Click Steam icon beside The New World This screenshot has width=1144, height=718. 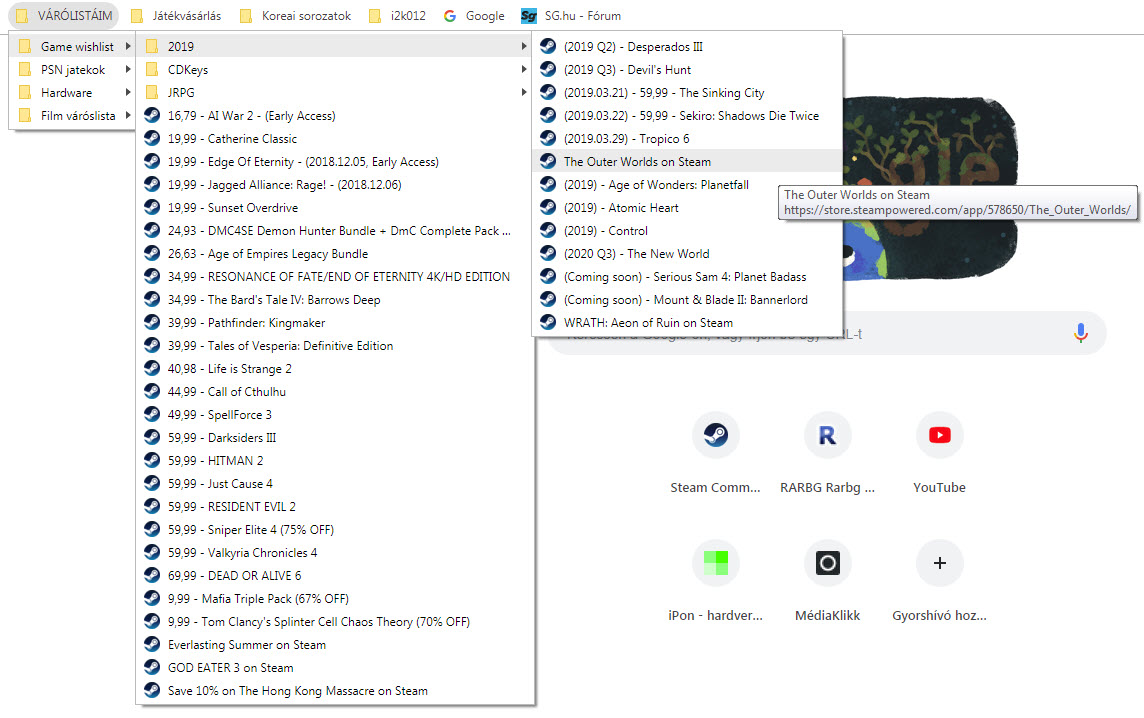click(548, 253)
